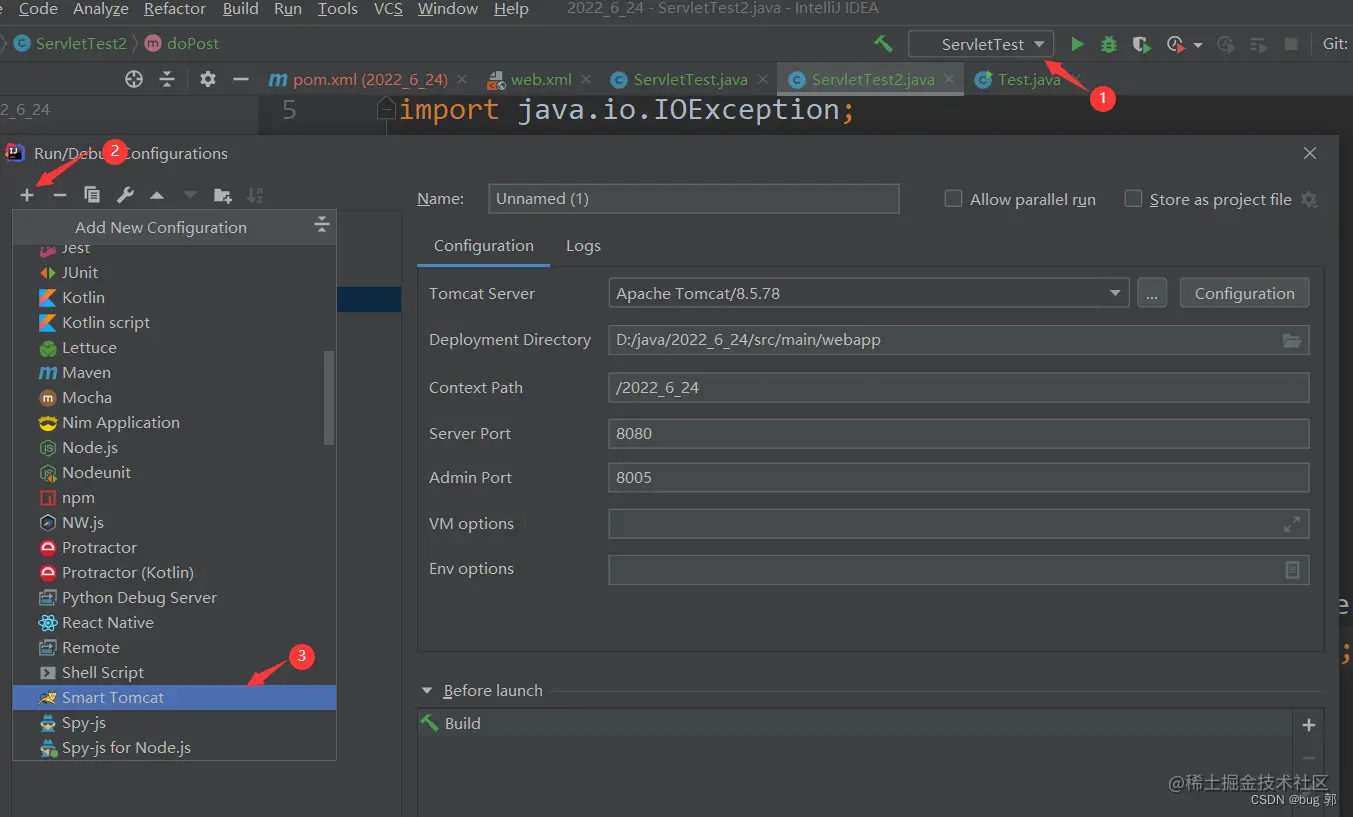Viewport: 1353px width, 817px height.
Task: Open the Window menu
Action: [448, 9]
